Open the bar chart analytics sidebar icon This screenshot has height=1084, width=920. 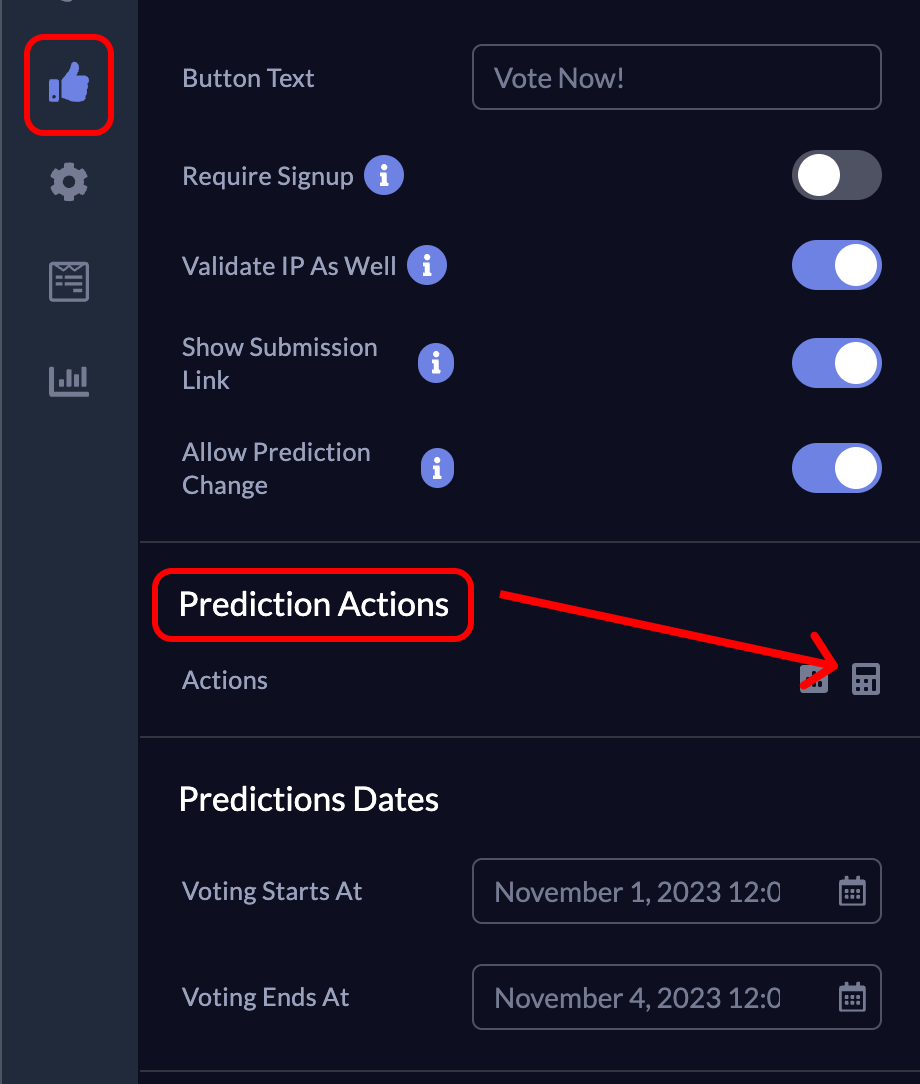(69, 380)
